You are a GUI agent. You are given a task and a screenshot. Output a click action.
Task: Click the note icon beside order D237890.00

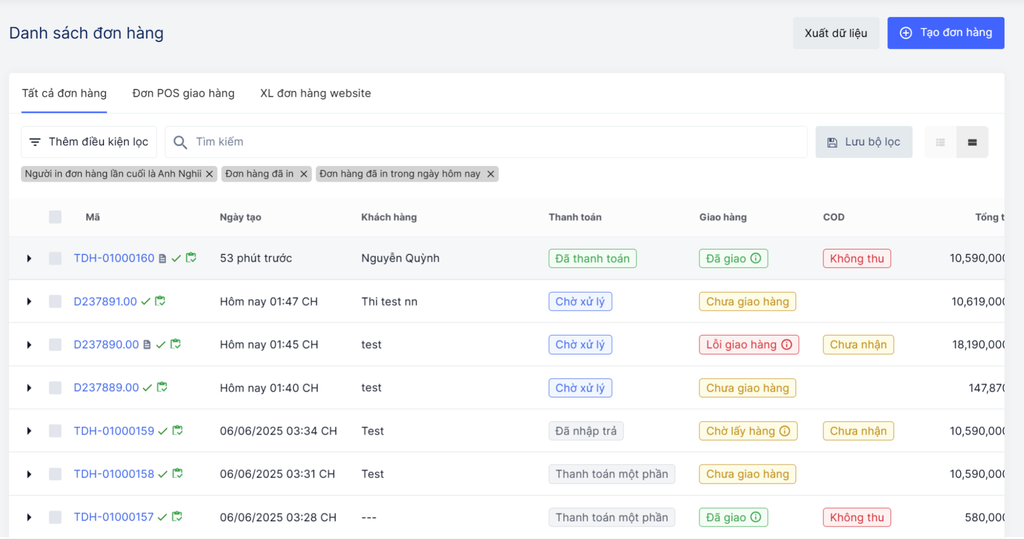pyautogui.click(x=148, y=345)
